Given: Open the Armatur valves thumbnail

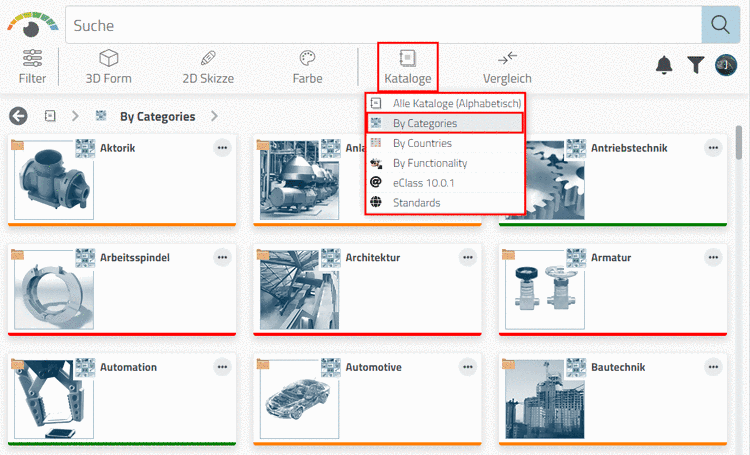Looking at the screenshot, I should [545, 289].
